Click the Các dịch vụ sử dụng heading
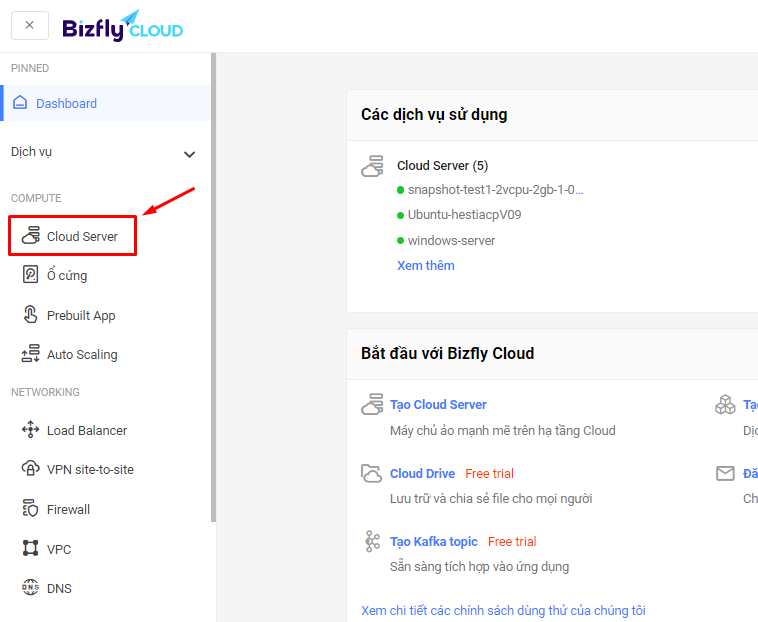The height and width of the screenshot is (622, 758). tap(434, 115)
